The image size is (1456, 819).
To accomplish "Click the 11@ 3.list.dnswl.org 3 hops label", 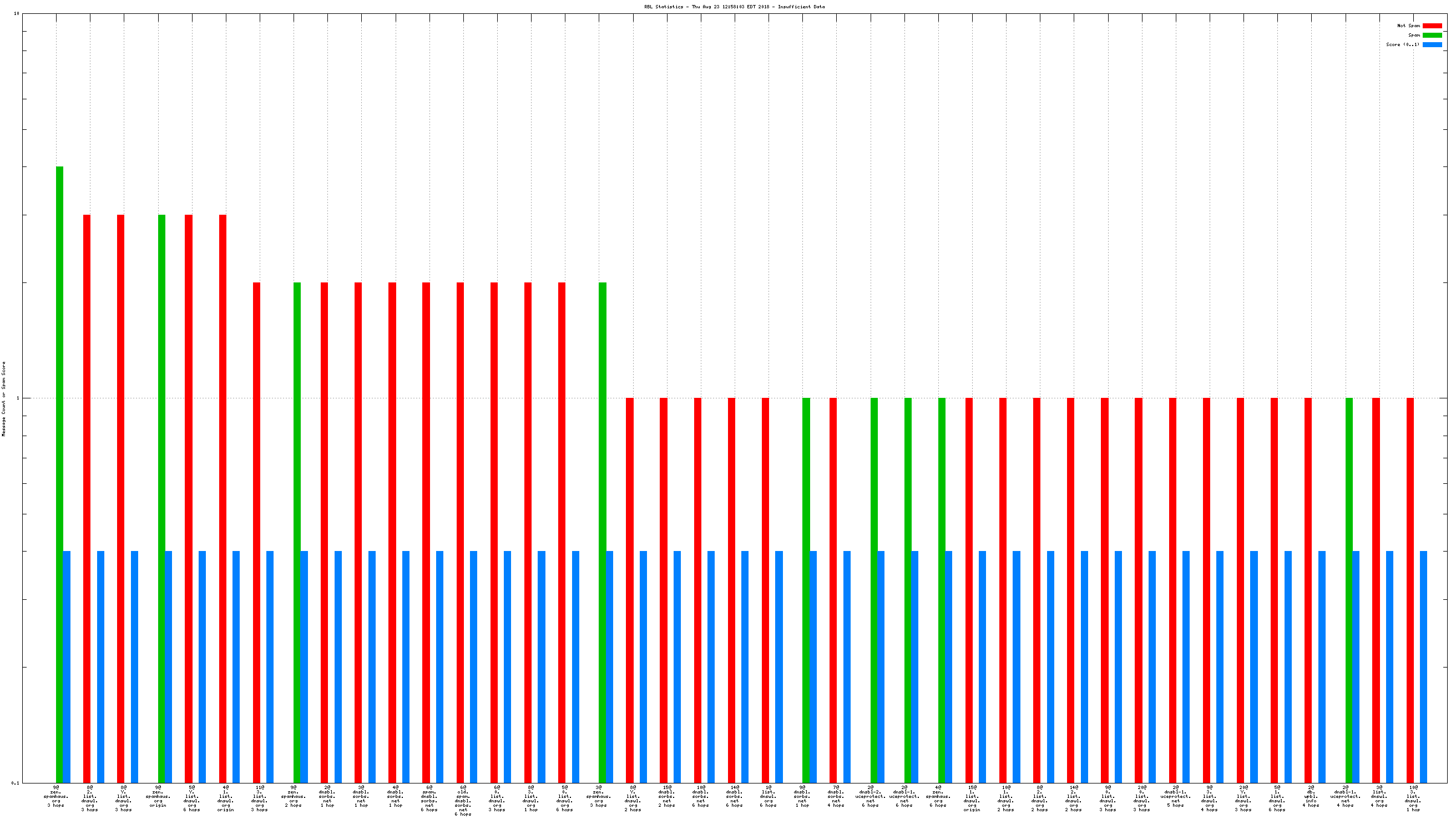I will [x=260, y=798].
